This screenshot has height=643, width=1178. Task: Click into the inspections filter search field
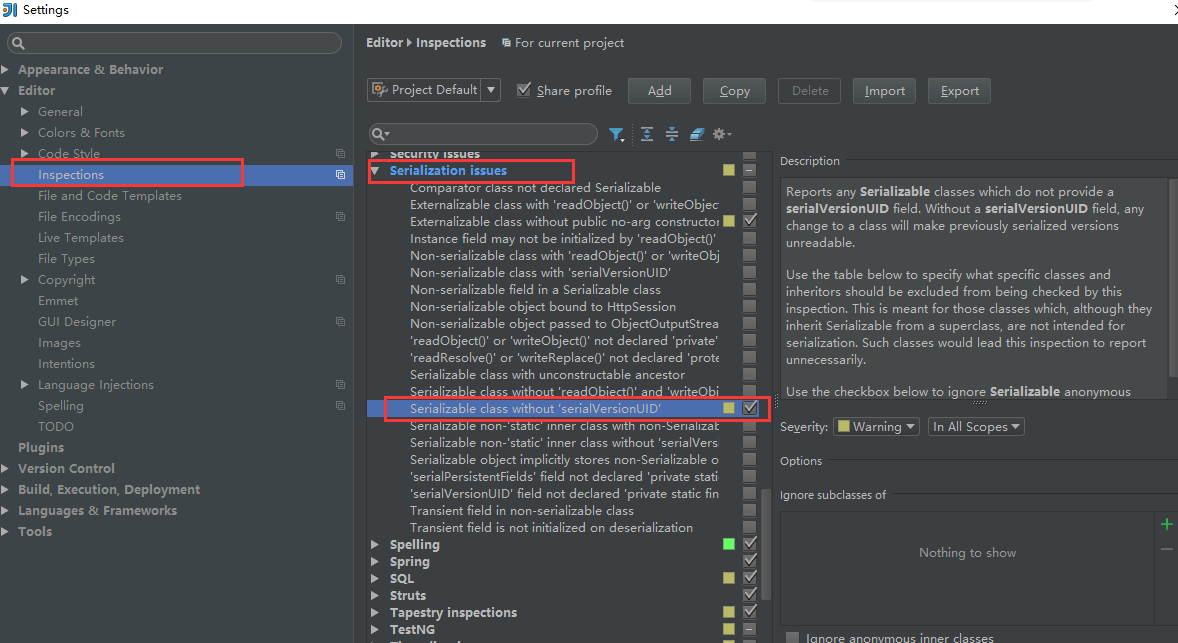click(x=483, y=134)
